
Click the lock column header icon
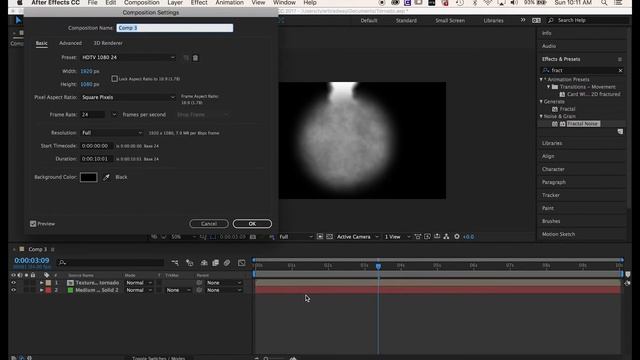pos(33,276)
